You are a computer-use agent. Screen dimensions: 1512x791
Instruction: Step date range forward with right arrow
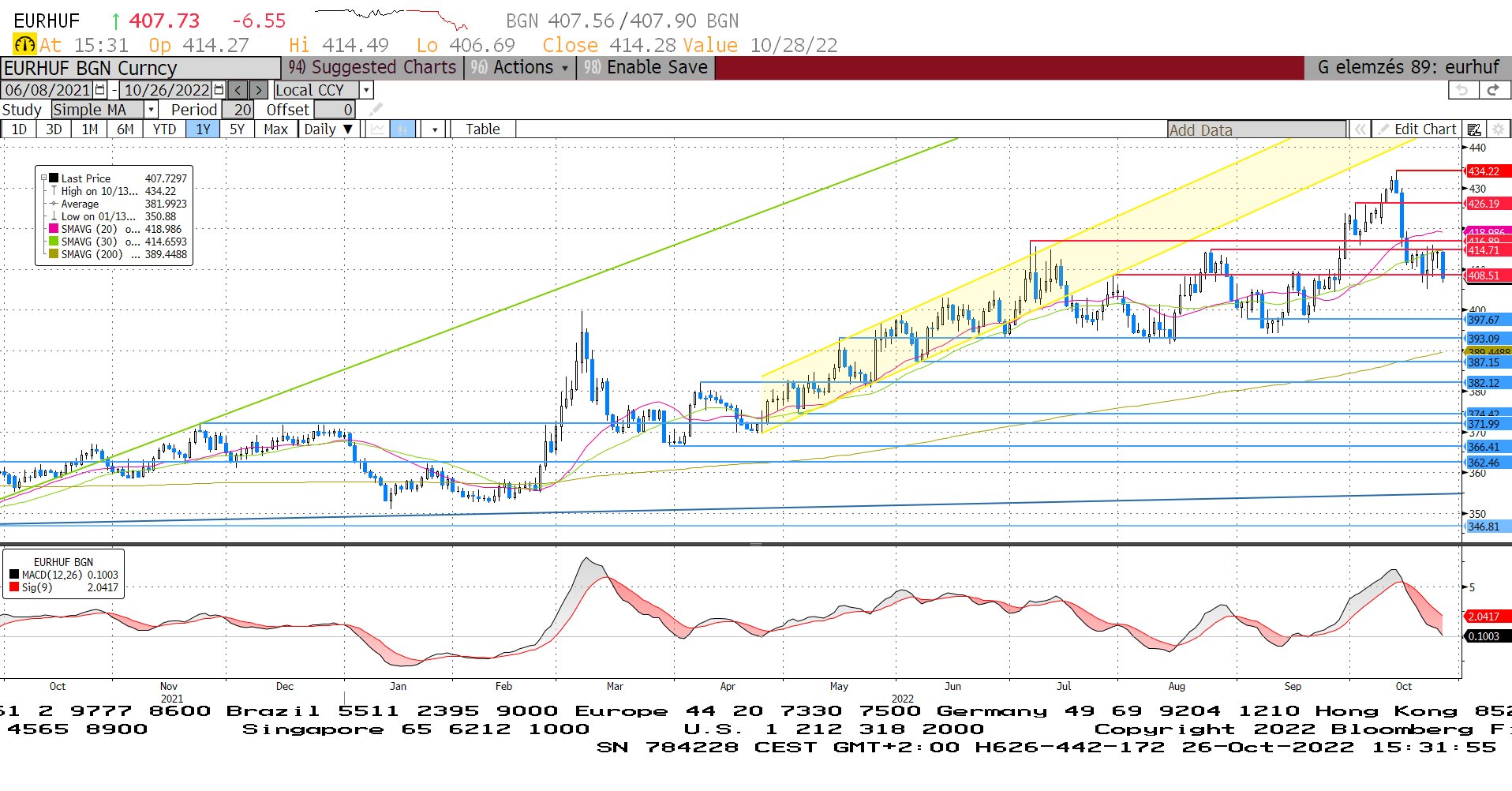coord(258,90)
